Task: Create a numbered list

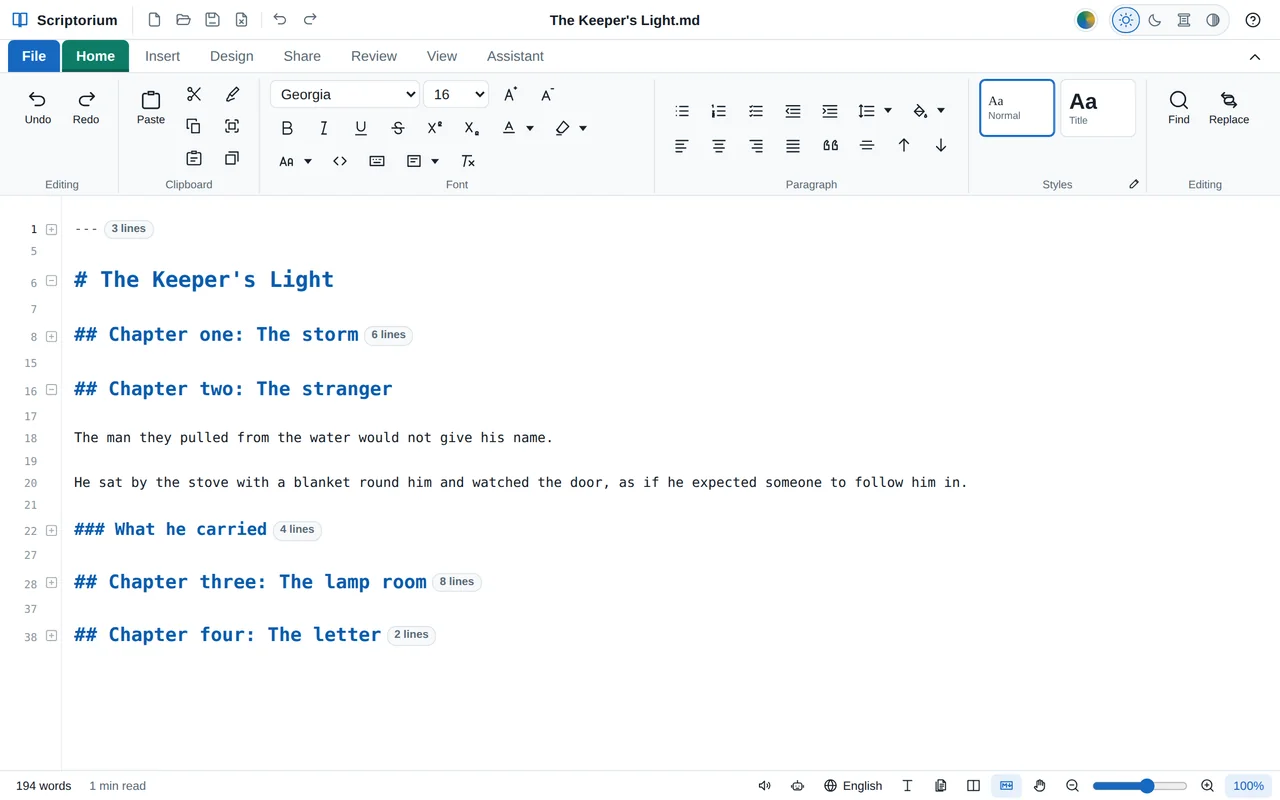Action: pos(719,111)
